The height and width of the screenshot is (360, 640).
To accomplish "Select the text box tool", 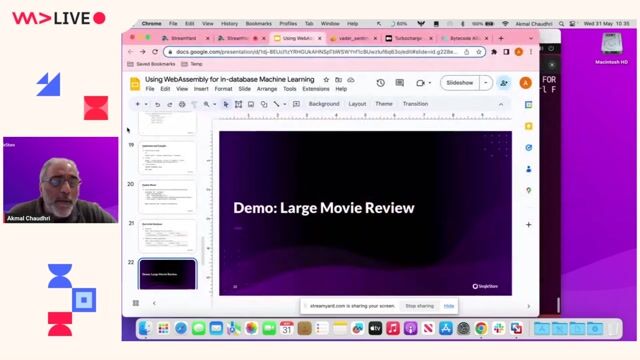I will [x=238, y=104].
